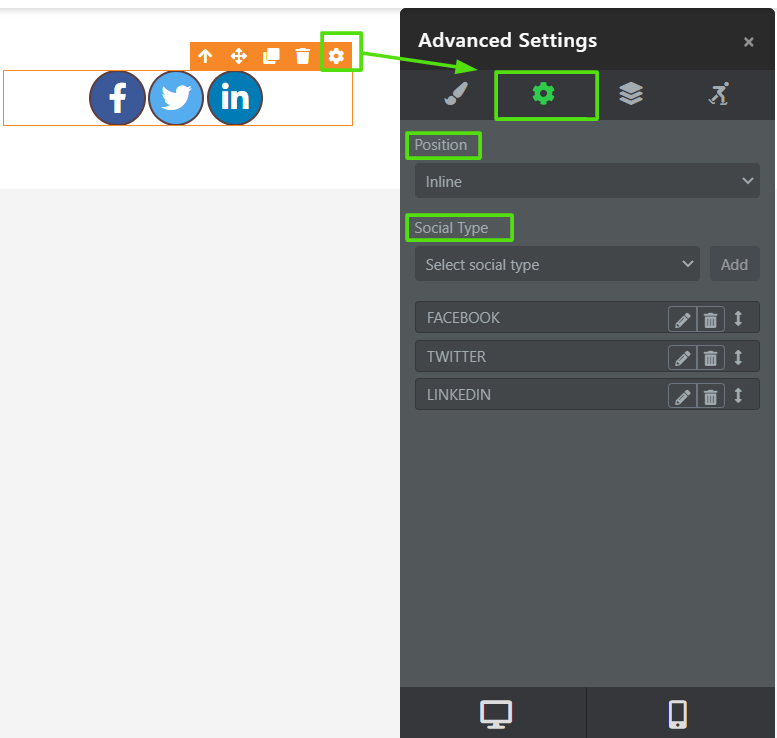Open widget settings via orange gear icon
The width and height of the screenshot is (777, 738).
(336, 56)
